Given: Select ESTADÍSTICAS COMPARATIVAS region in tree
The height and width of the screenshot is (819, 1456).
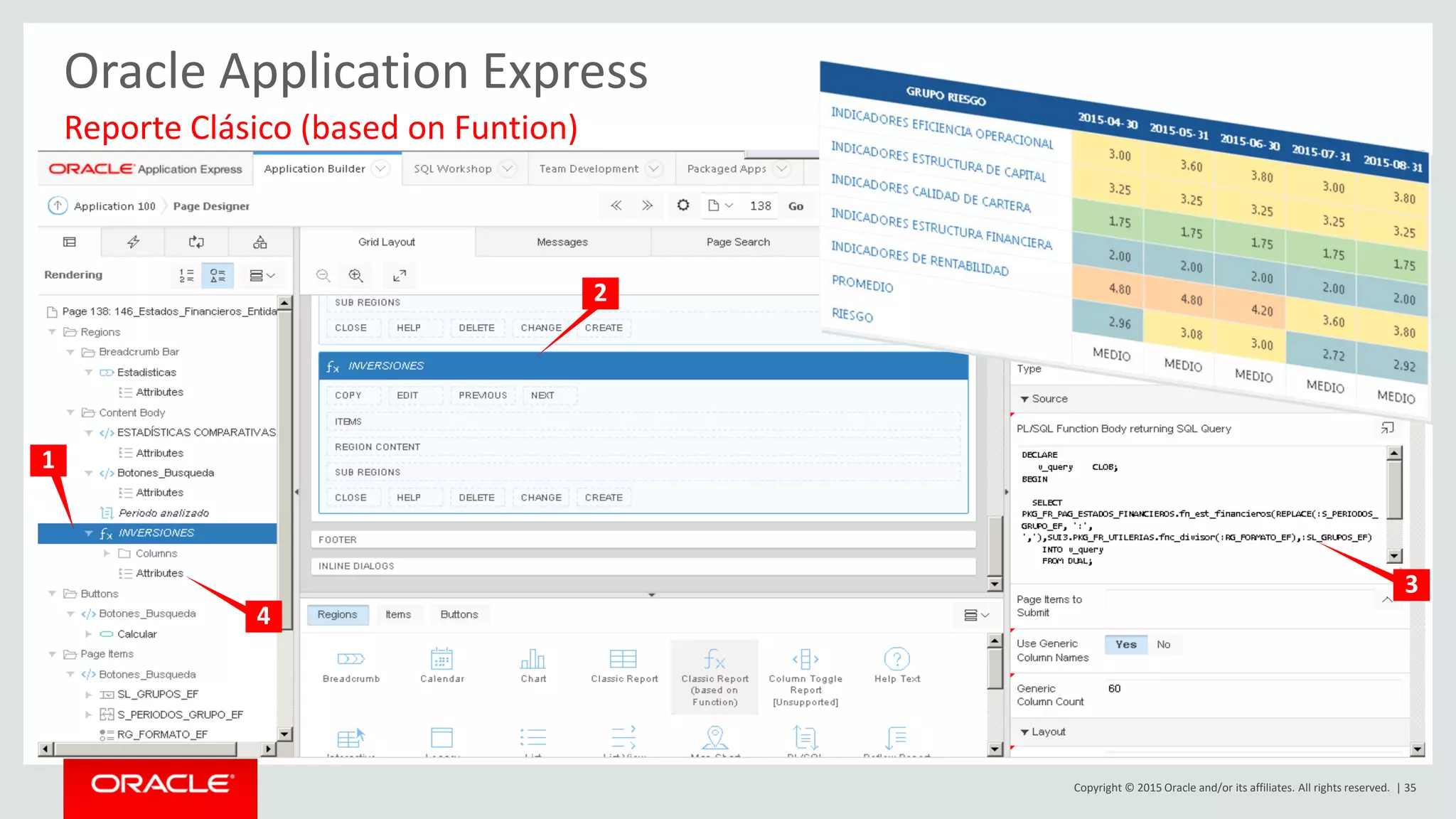Looking at the screenshot, I should pos(196,432).
